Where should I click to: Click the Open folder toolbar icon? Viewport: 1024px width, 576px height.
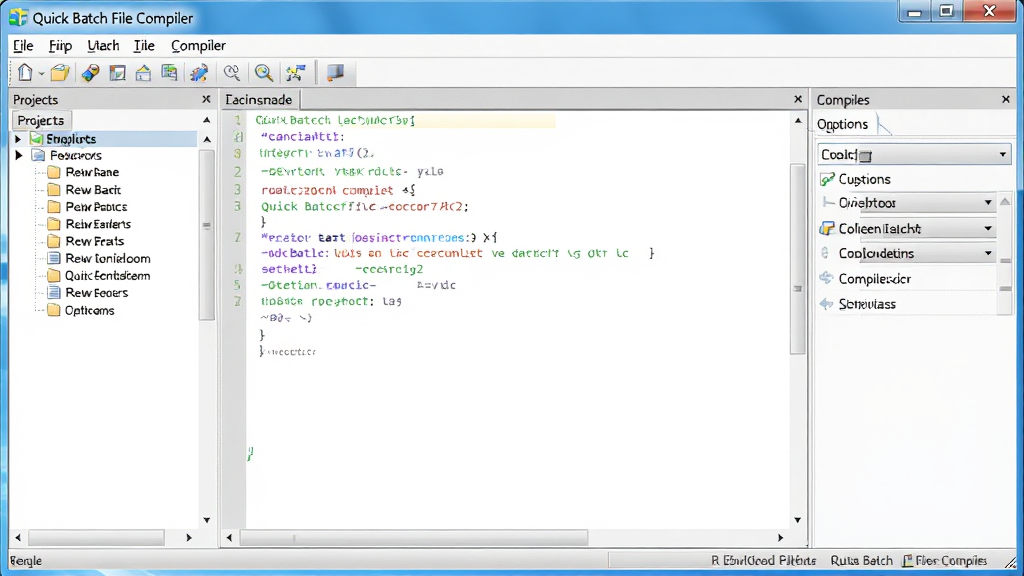pos(60,72)
